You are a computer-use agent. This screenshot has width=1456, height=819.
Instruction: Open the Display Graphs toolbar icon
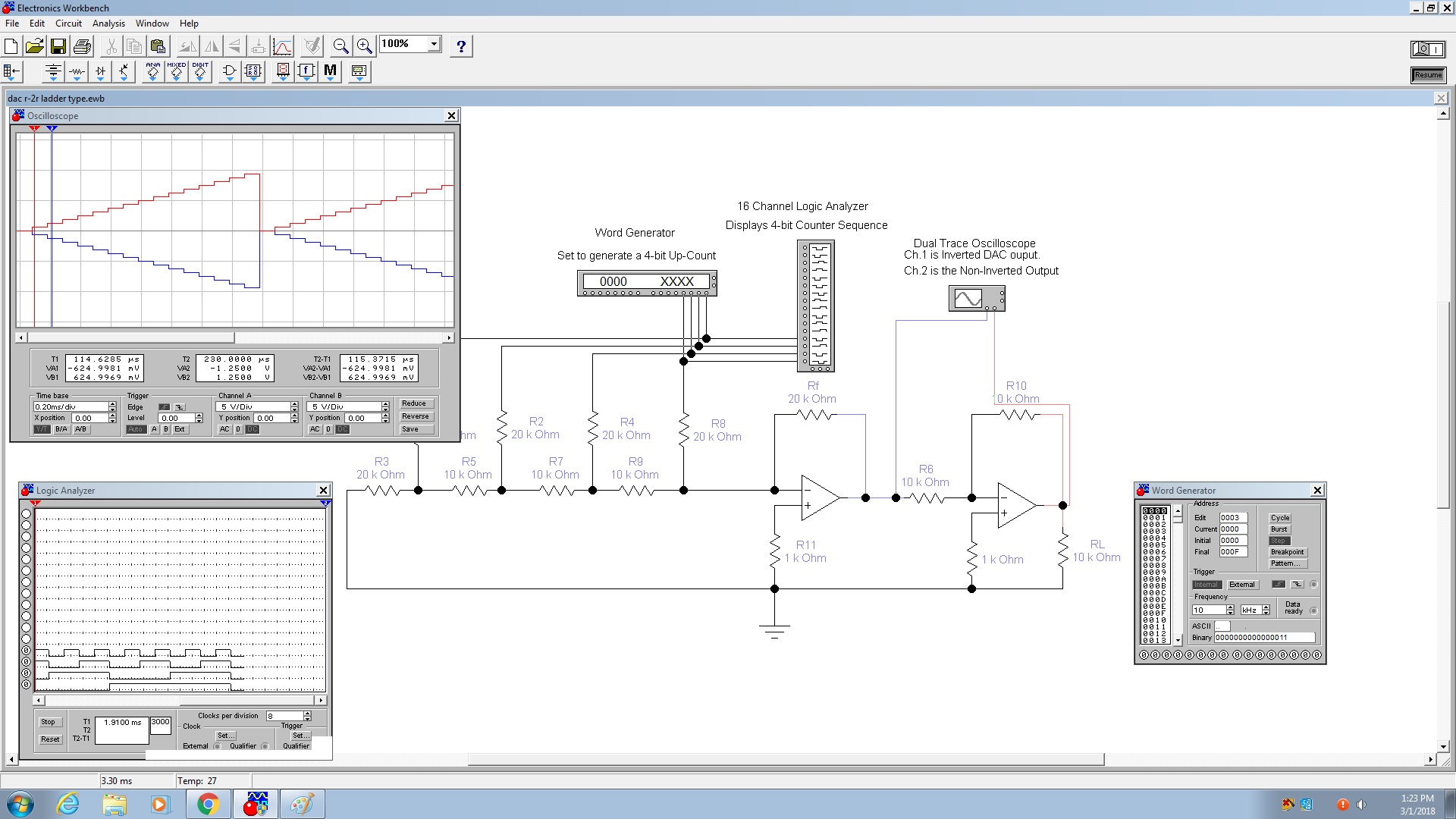point(282,46)
